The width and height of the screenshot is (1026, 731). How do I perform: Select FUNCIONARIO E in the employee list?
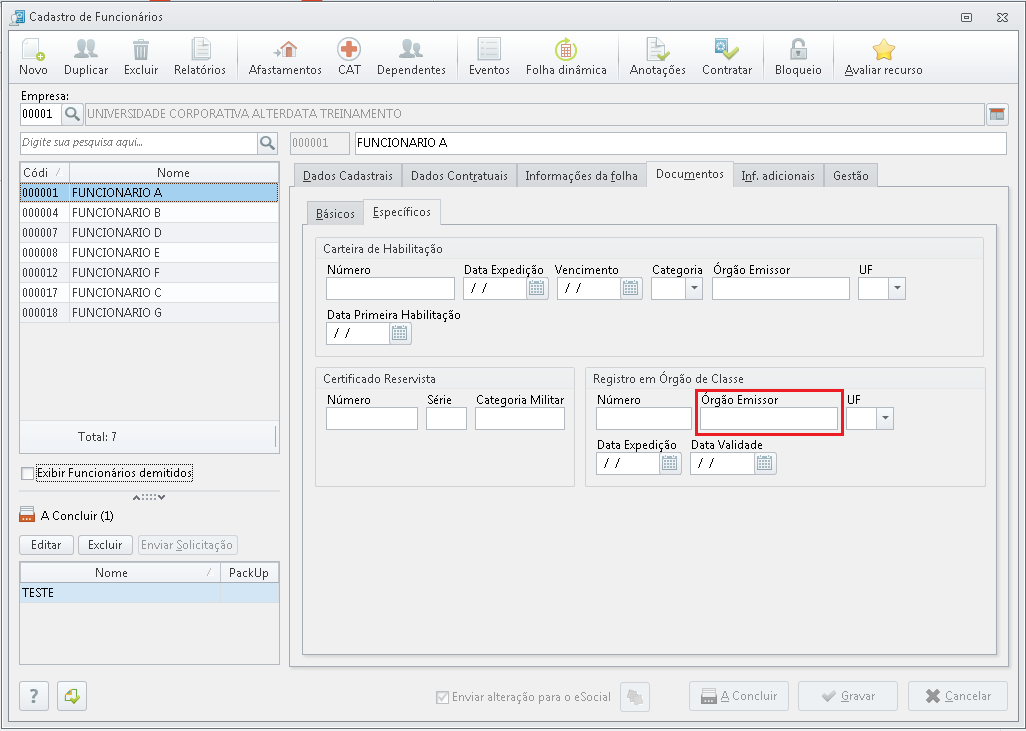point(149,253)
